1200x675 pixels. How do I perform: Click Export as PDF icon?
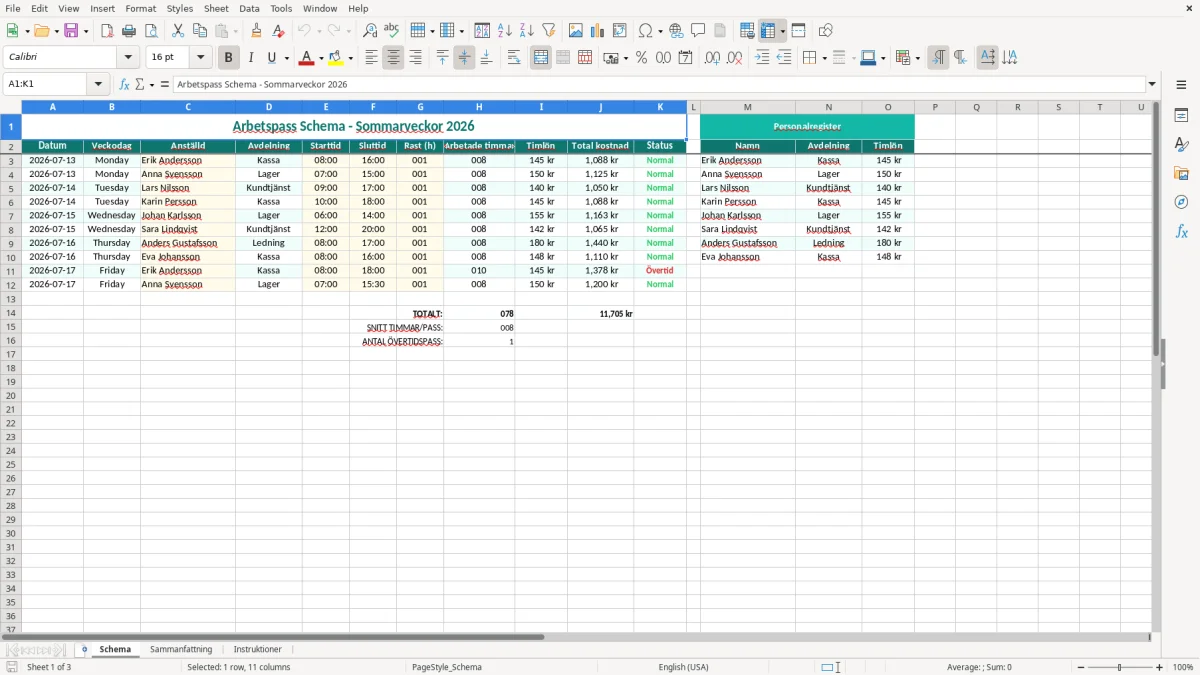pos(107,31)
